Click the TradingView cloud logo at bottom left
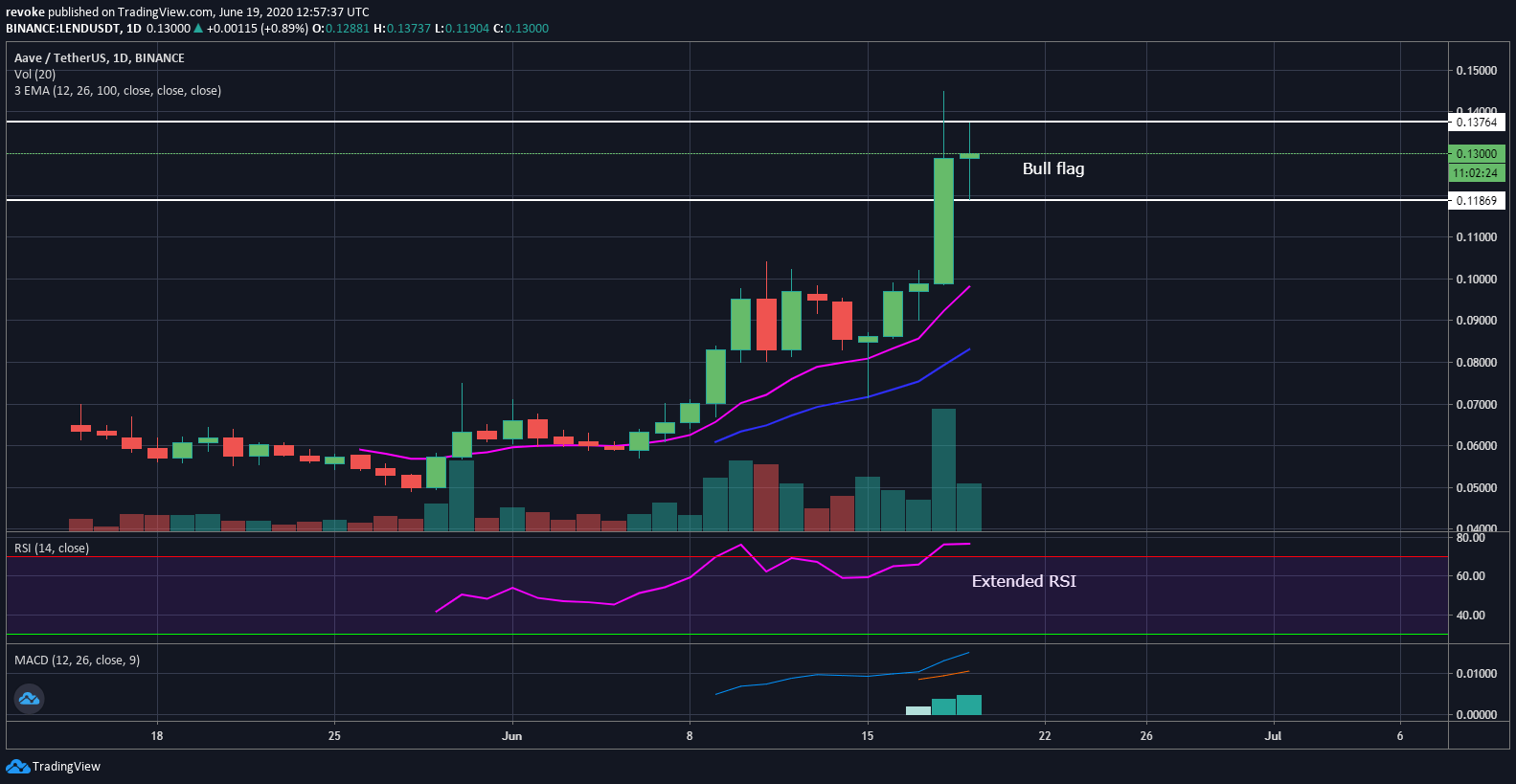Screen dimensions: 1516x784 pyautogui.click(x=17, y=766)
